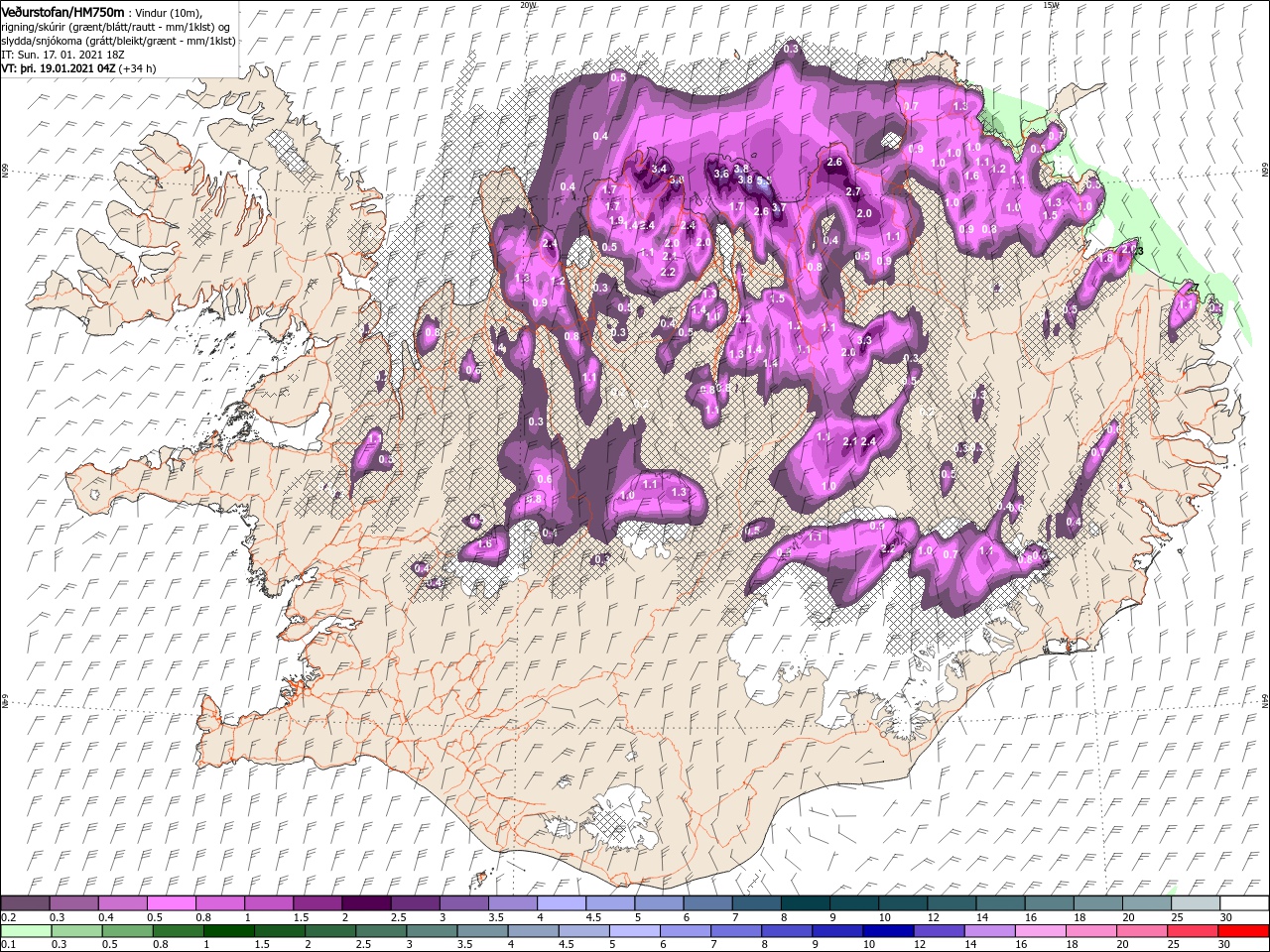Select the dark teal 8 swatch, top legend row
Viewport: 1270px width, 952px height.
pyautogui.click(x=805, y=903)
